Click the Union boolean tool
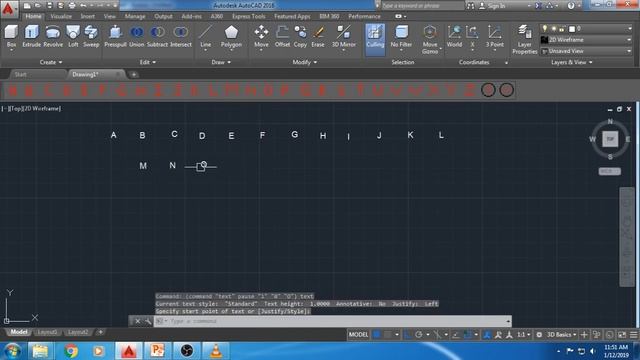640x360 pixels. point(137,37)
